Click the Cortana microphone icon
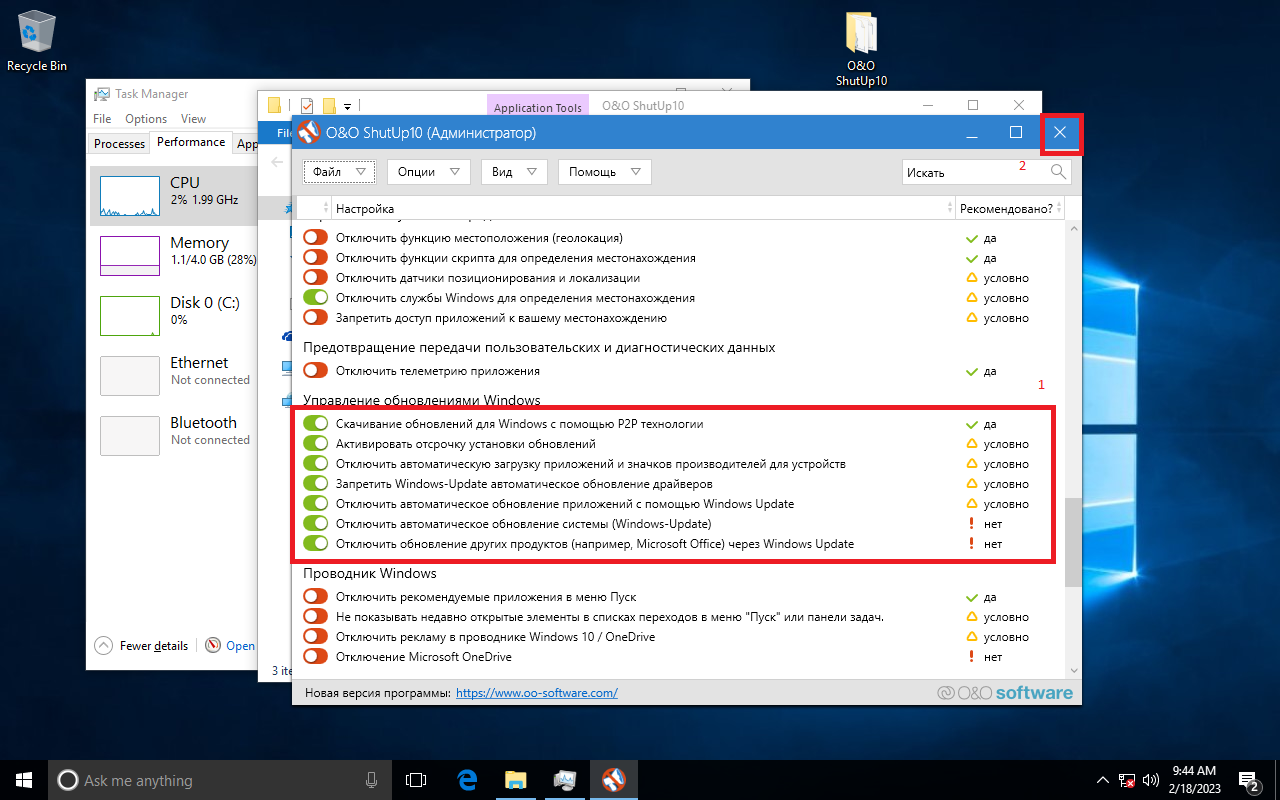Viewport: 1280px width, 800px height. click(x=372, y=780)
